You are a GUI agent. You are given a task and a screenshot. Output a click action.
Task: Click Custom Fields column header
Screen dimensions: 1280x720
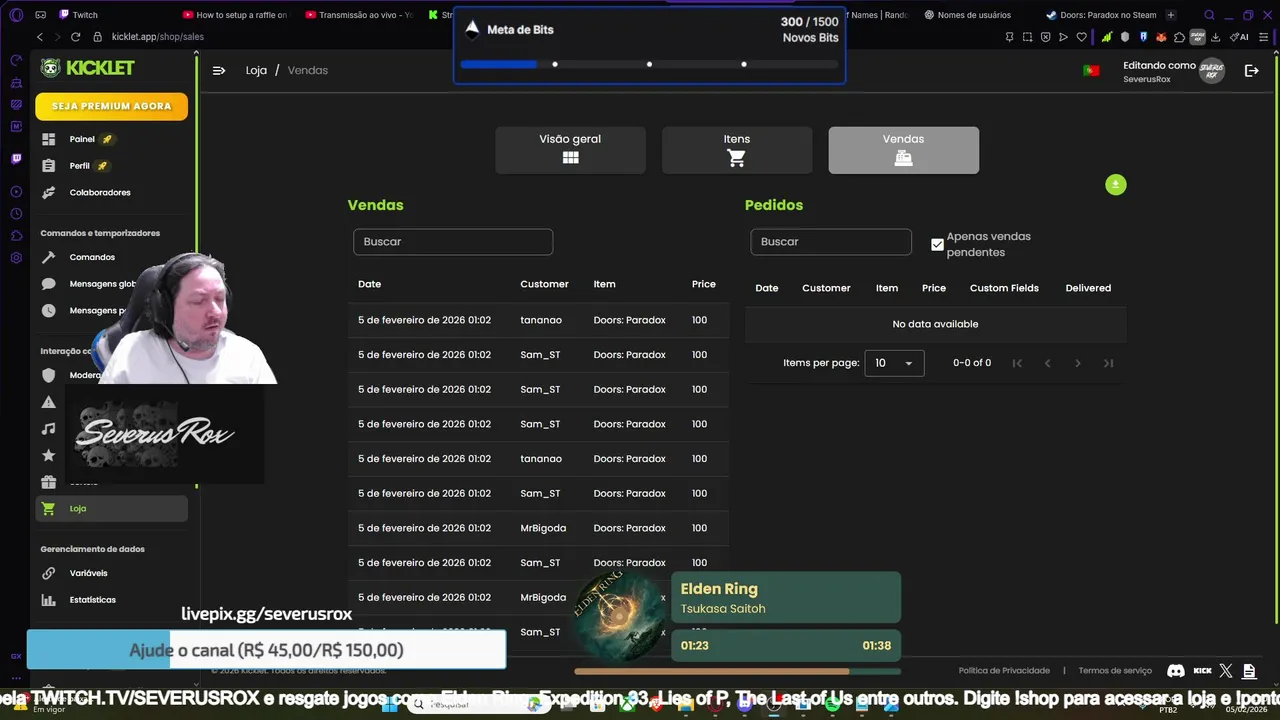click(1004, 288)
